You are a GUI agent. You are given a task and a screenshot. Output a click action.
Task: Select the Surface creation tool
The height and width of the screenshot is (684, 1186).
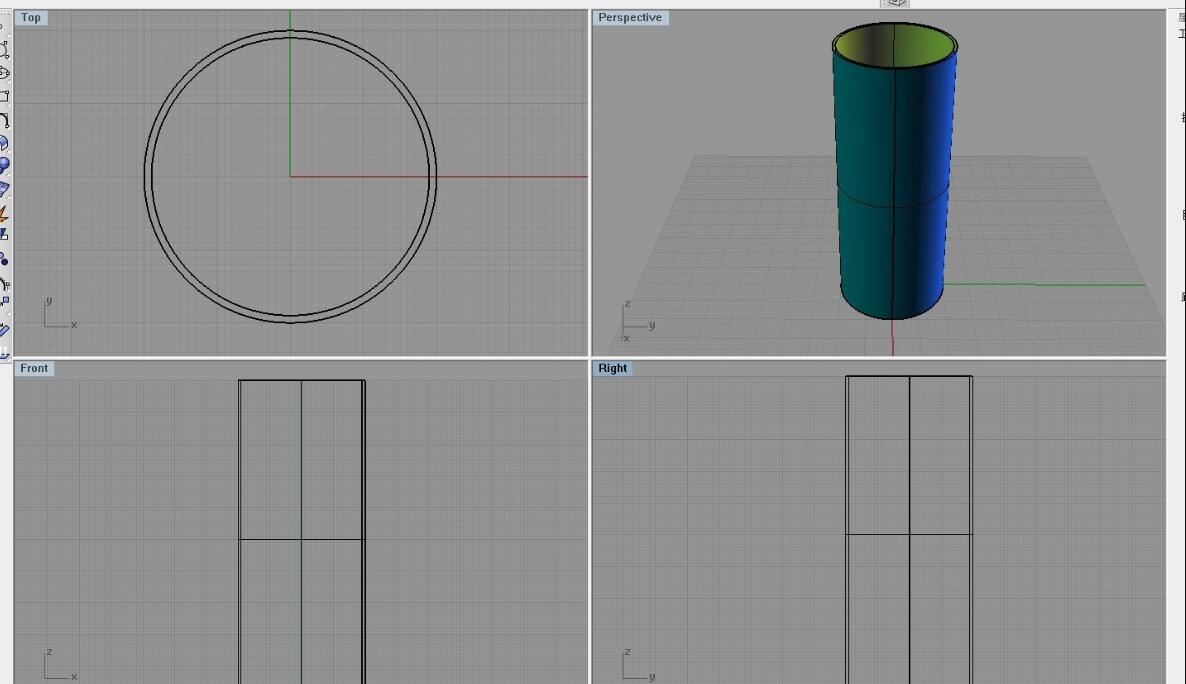pos(4,143)
